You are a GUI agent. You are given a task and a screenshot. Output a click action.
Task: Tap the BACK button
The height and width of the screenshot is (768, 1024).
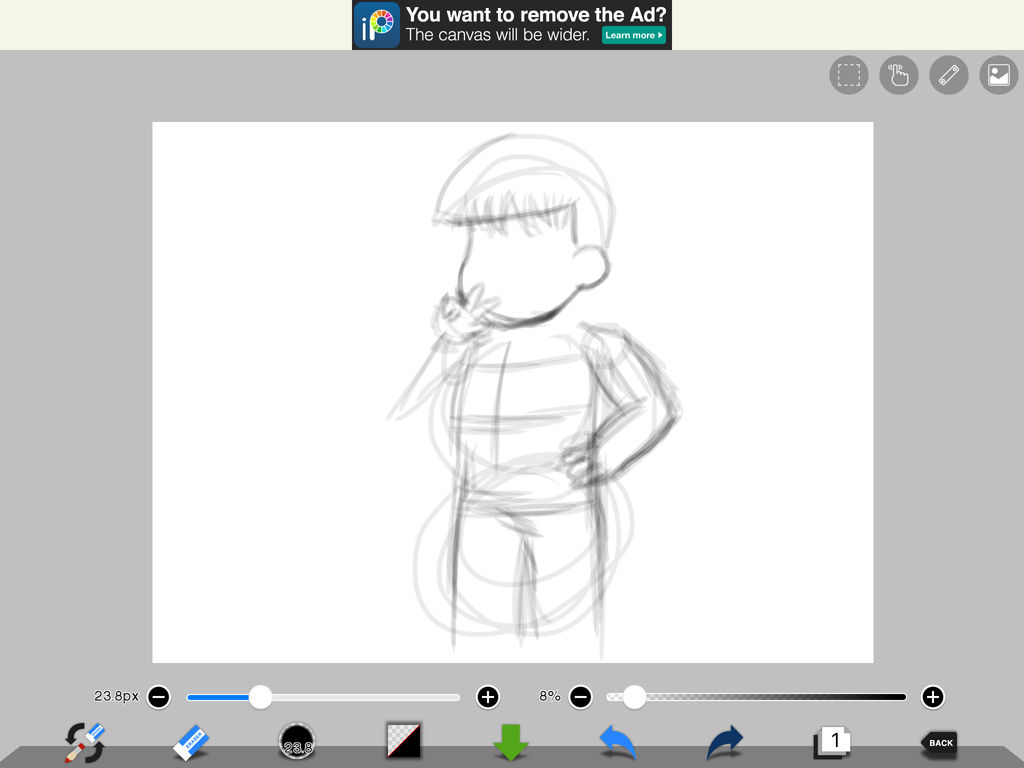(938, 743)
